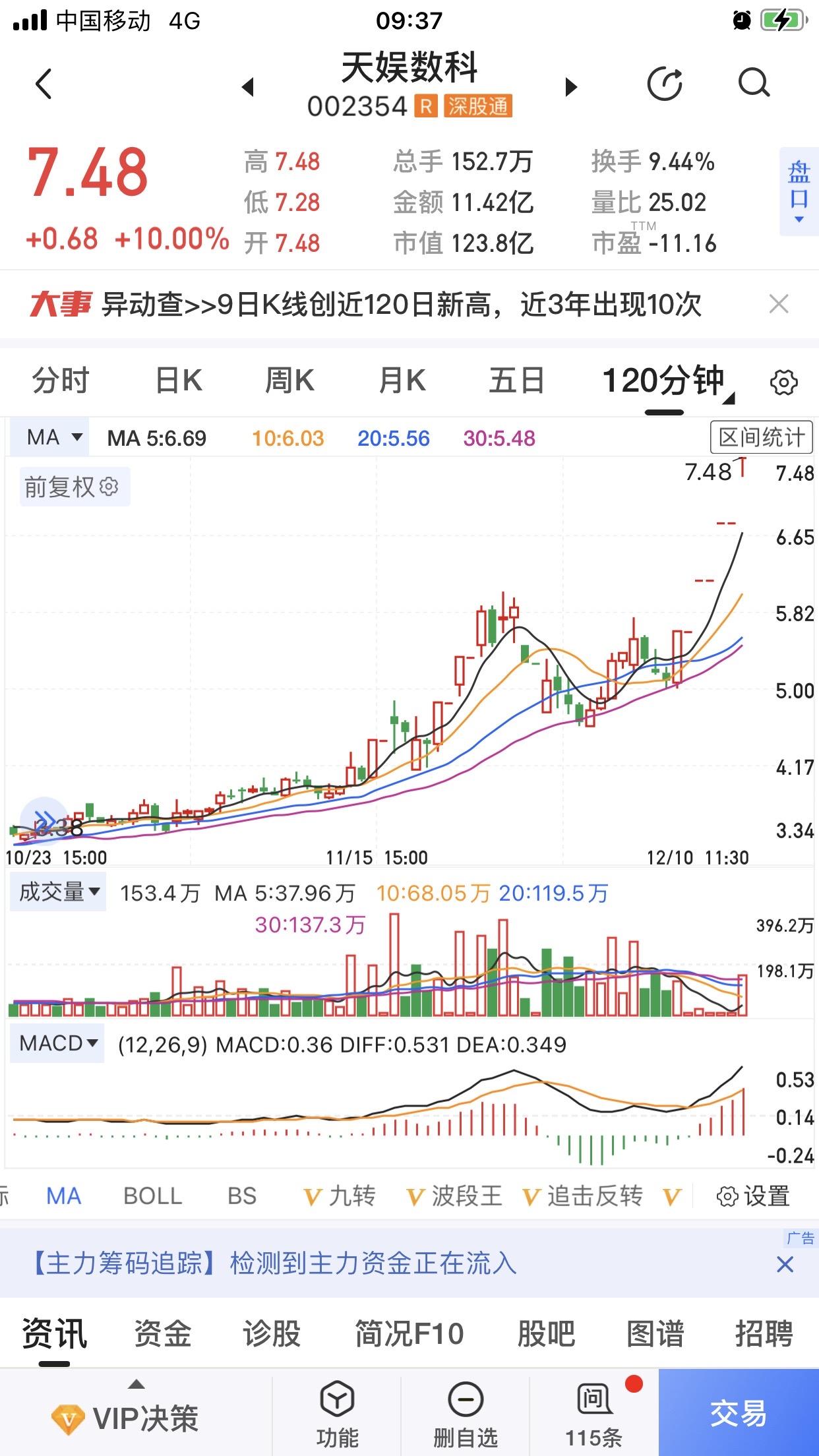This screenshot has width=819, height=1456.
Task: Tap the latest MACD histogram bar
Action: point(744,1111)
